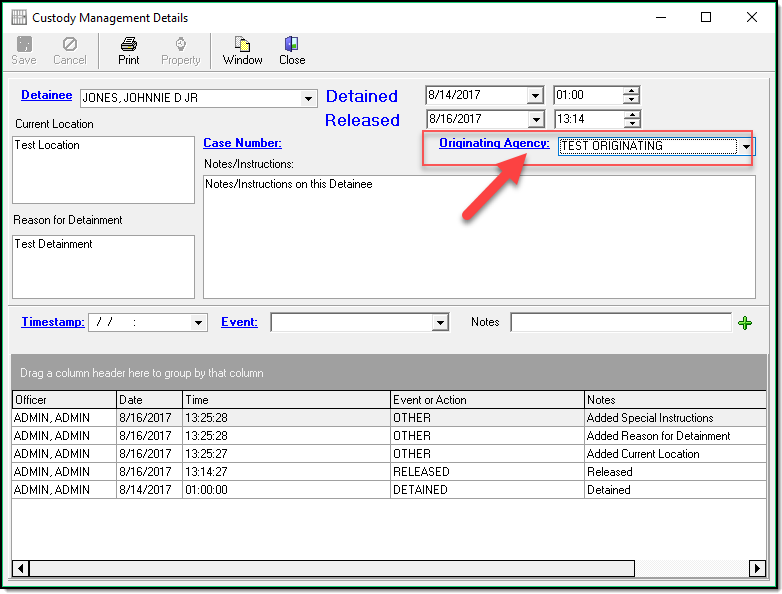
Task: Click the Case Number link
Action: pos(242,143)
